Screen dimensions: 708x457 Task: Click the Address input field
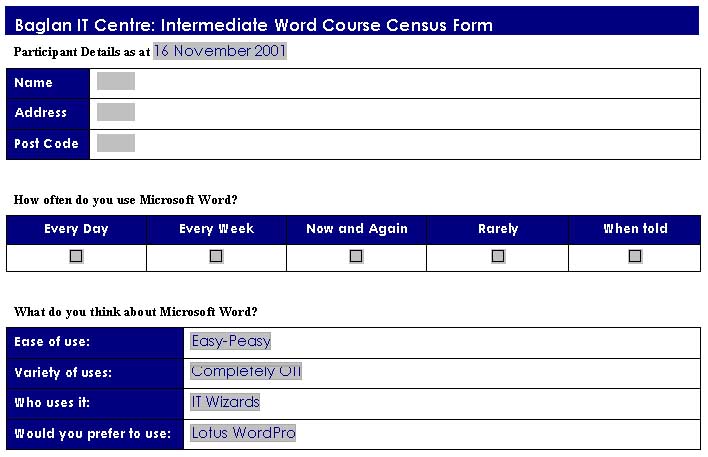116,112
